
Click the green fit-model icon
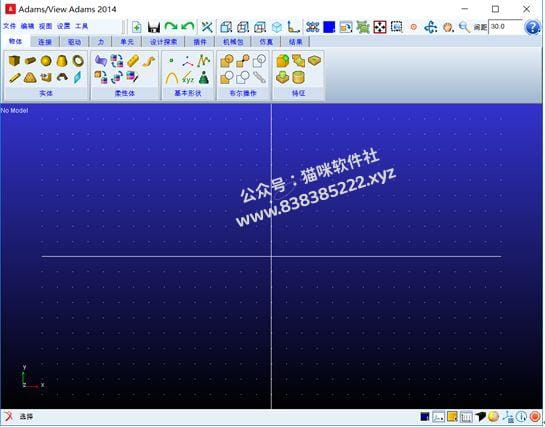pyautogui.click(x=363, y=27)
